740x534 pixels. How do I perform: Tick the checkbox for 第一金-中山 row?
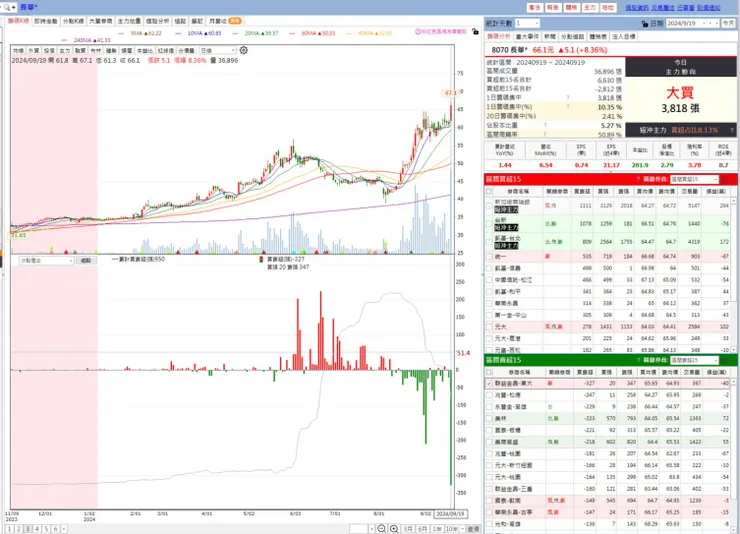[489, 315]
